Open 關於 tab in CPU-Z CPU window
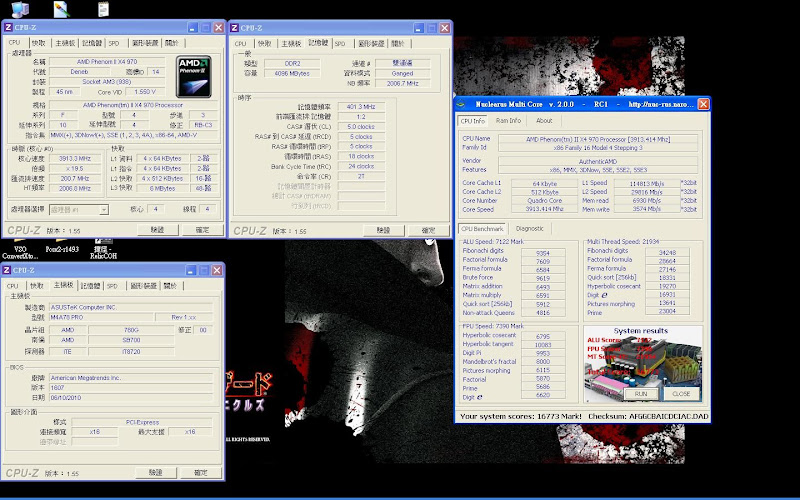This screenshot has width=800, height=500. (x=172, y=43)
